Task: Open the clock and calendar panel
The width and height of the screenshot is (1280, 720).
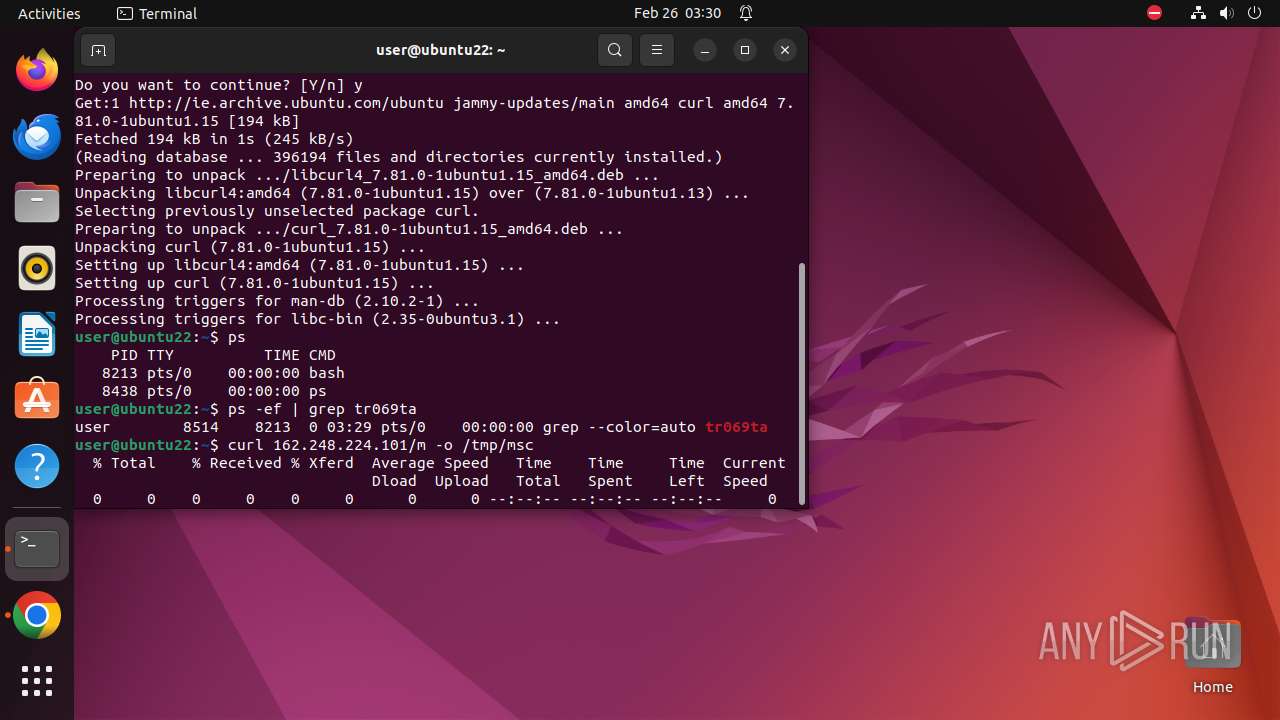Action: 677,13
